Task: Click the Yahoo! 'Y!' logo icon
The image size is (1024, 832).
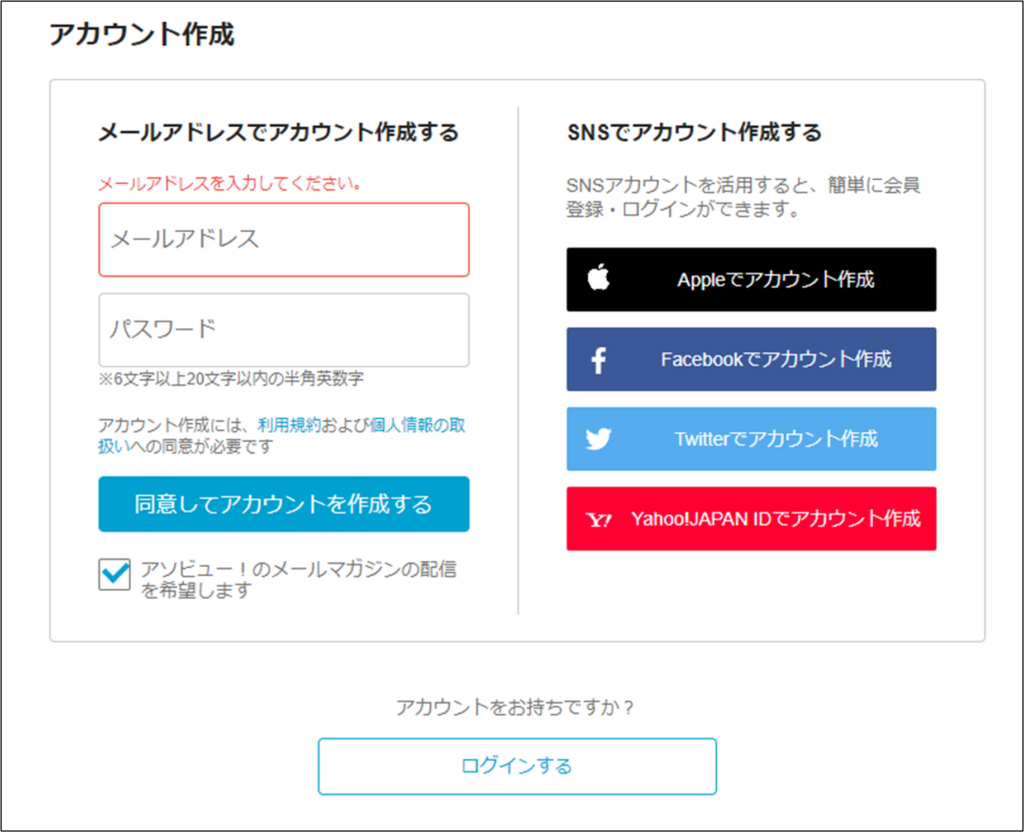Action: (598, 519)
